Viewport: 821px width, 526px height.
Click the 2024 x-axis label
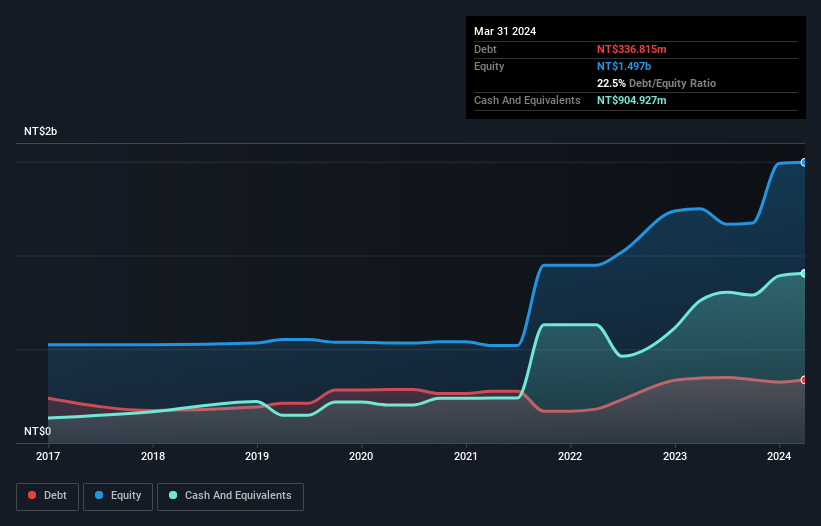[779, 456]
